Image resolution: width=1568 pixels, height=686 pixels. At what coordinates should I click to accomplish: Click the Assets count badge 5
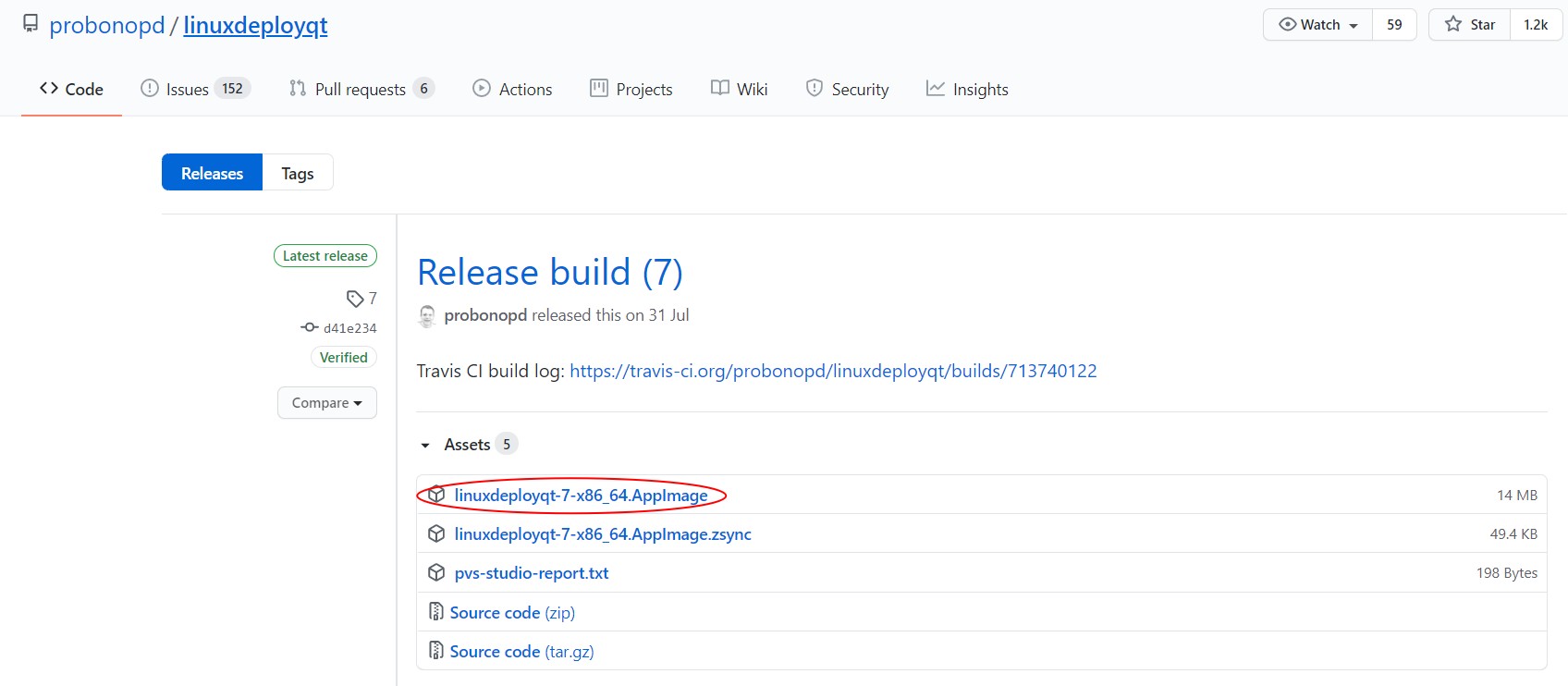(x=507, y=445)
